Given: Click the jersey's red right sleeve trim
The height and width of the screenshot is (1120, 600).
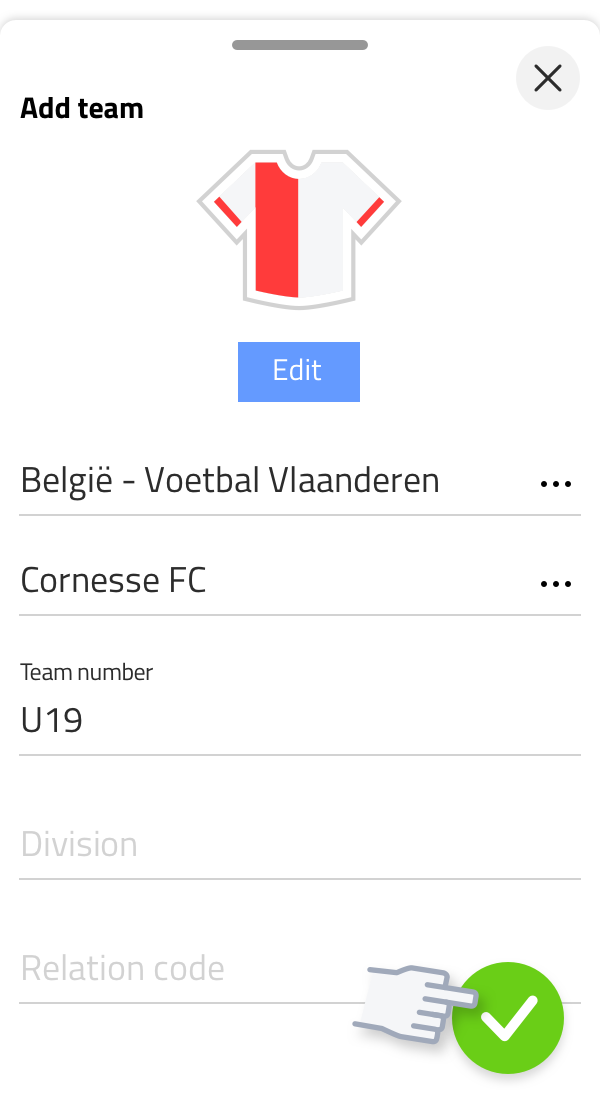Looking at the screenshot, I should tap(370, 212).
